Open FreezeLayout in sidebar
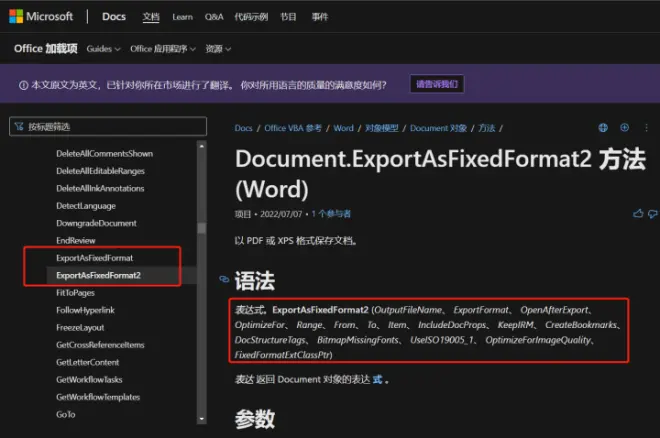This screenshot has width=660, height=438. coord(80,327)
